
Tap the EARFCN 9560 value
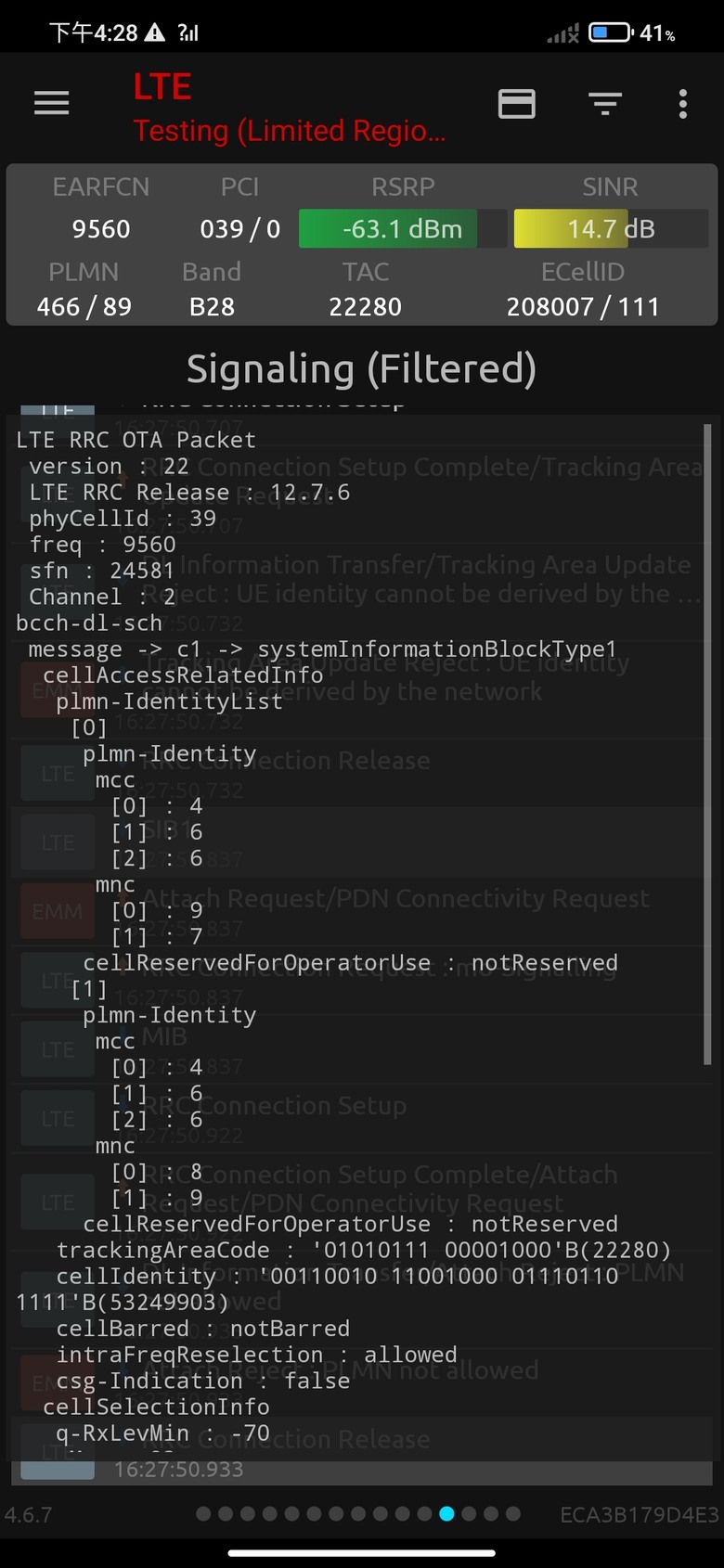point(101,229)
